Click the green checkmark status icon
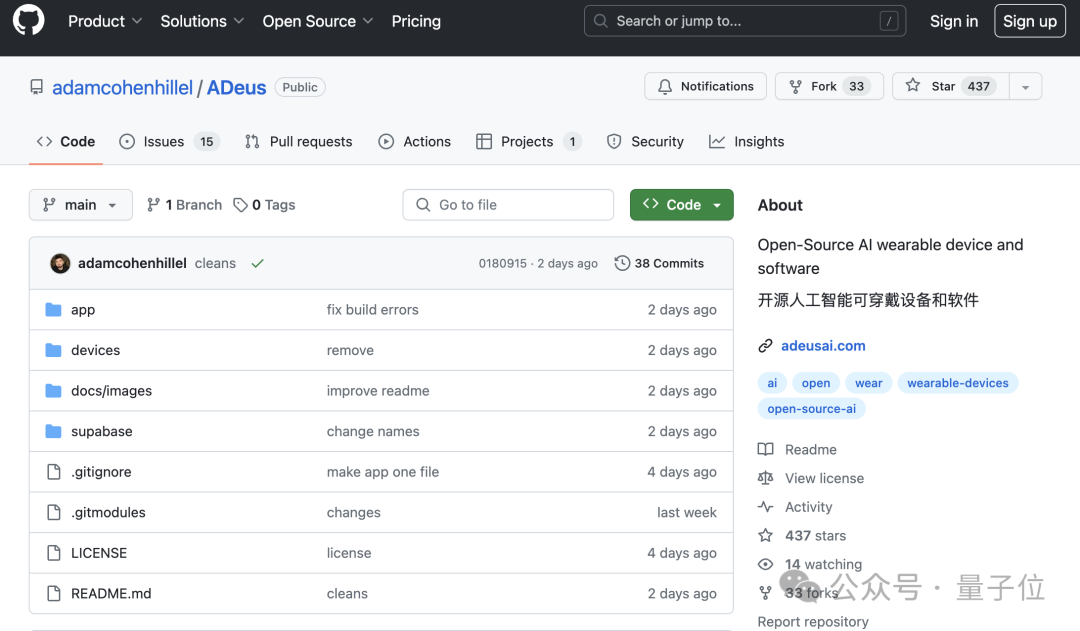Image resolution: width=1080 pixels, height=631 pixels. click(258, 263)
